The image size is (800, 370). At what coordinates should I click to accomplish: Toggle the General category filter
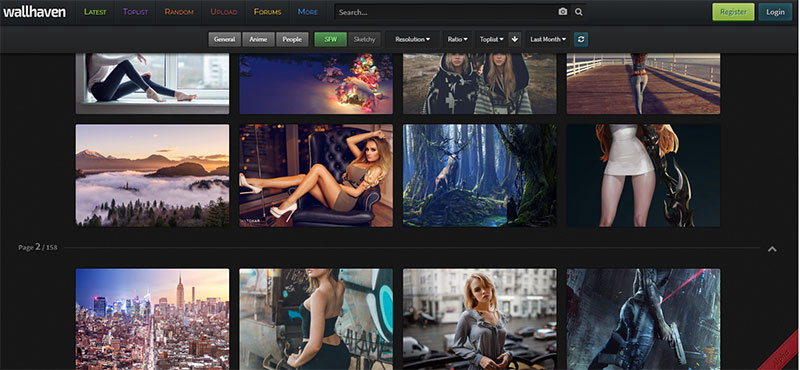tap(224, 39)
